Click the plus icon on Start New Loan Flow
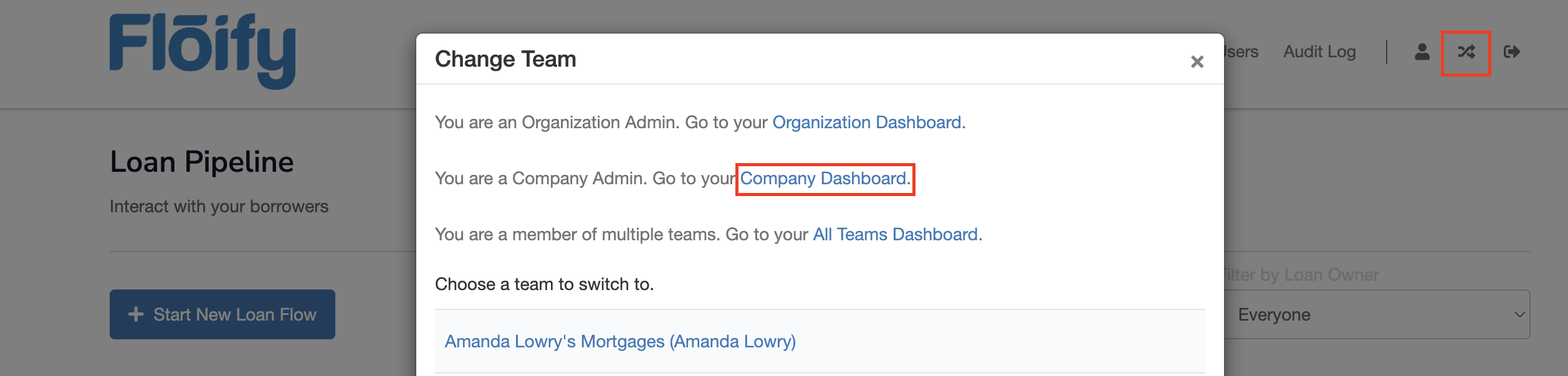This screenshot has width=1568, height=376. [x=136, y=314]
